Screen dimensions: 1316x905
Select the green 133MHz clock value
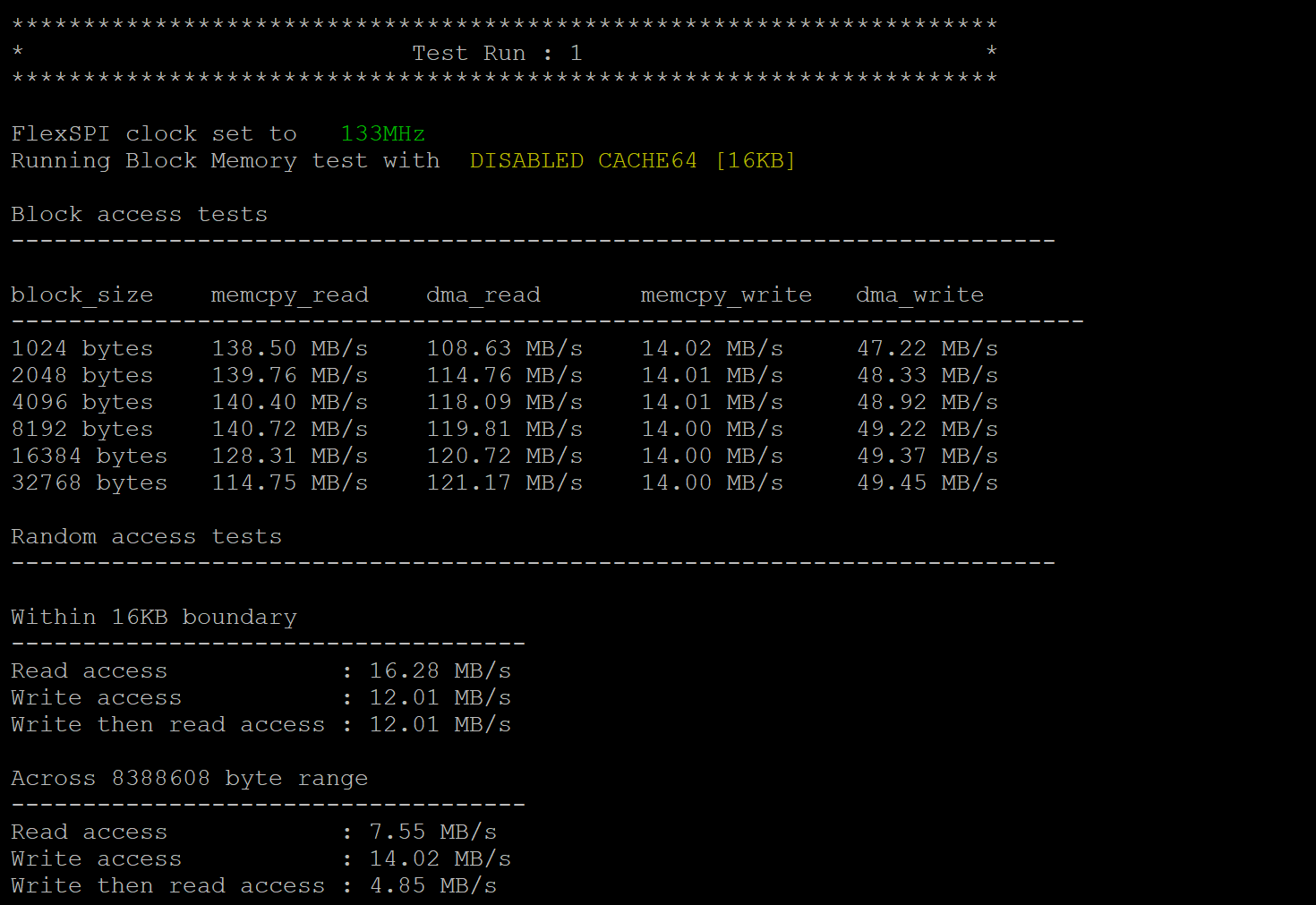(x=382, y=133)
